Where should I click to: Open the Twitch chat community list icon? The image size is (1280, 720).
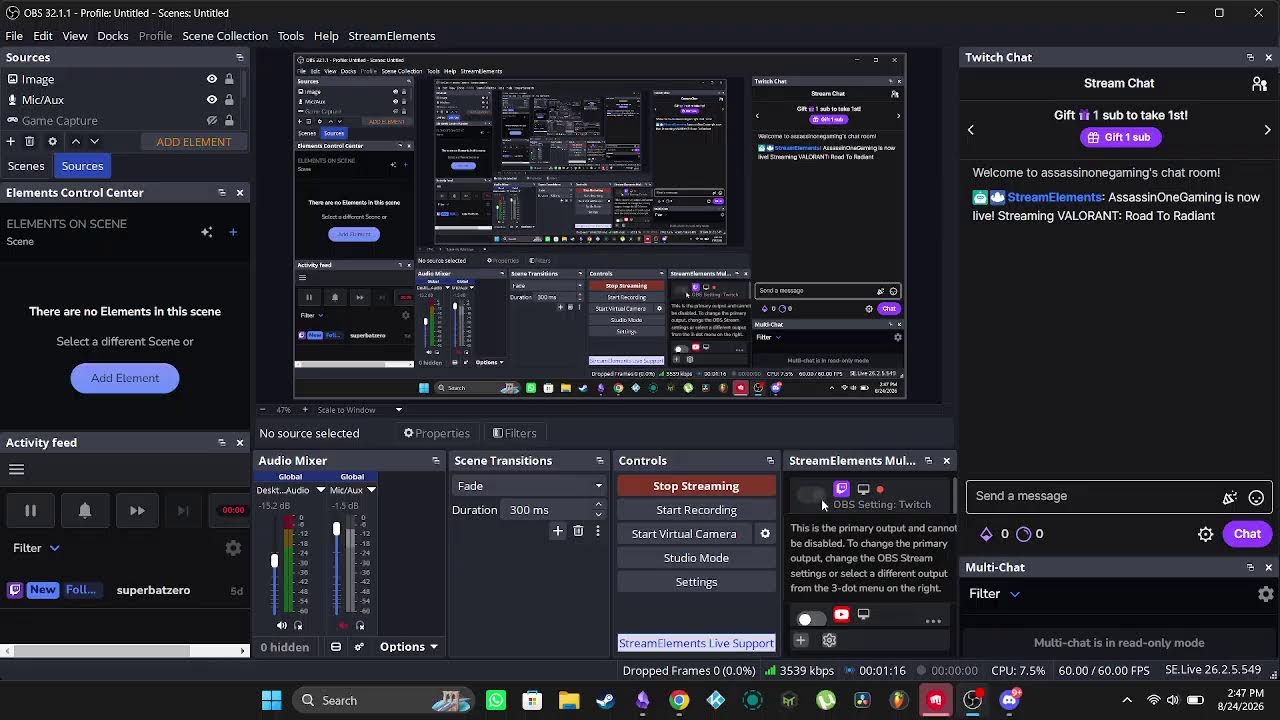[1259, 84]
